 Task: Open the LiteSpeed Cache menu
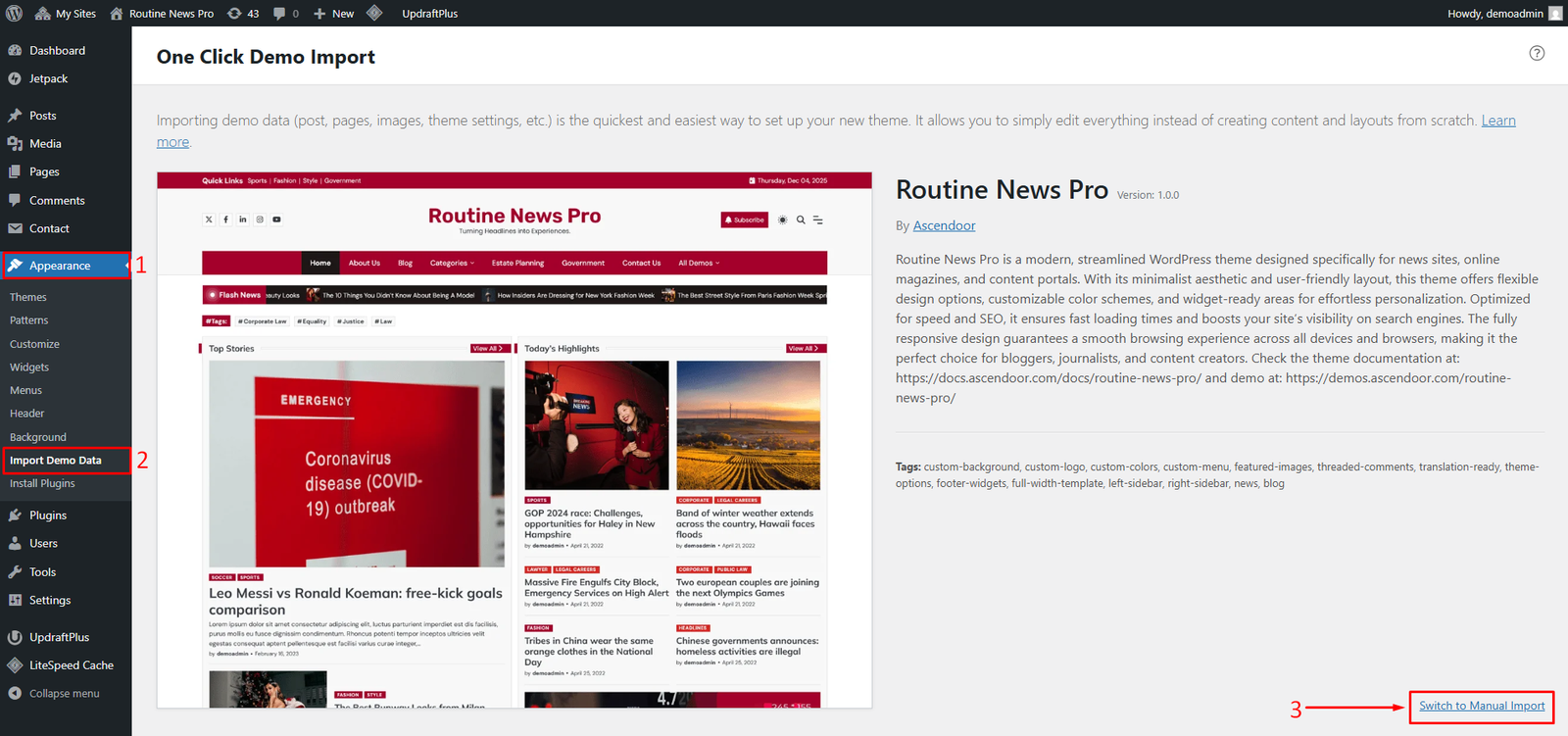coord(71,665)
